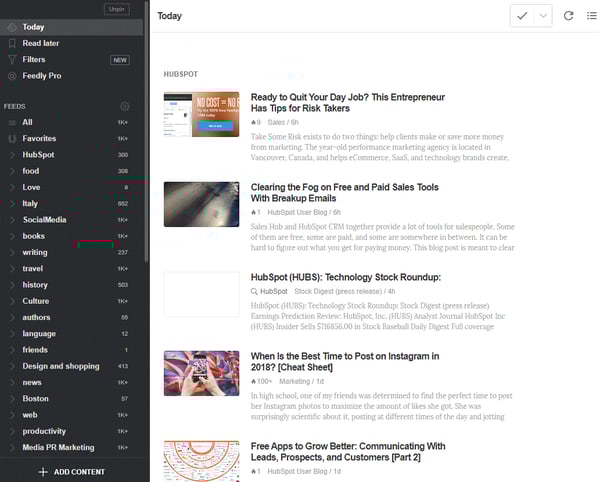The width and height of the screenshot is (600, 482).
Task: Change the article list view layout
Action: pos(591,16)
